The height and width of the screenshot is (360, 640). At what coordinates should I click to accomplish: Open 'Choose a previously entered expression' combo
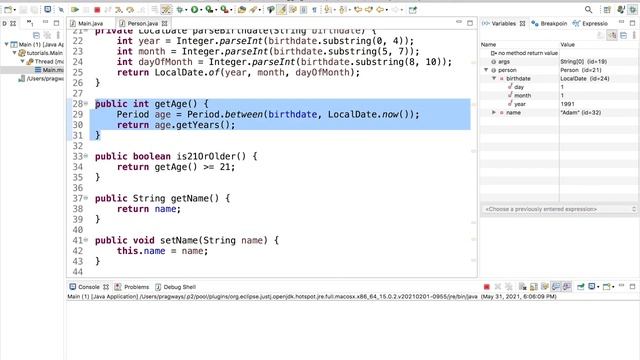559,209
